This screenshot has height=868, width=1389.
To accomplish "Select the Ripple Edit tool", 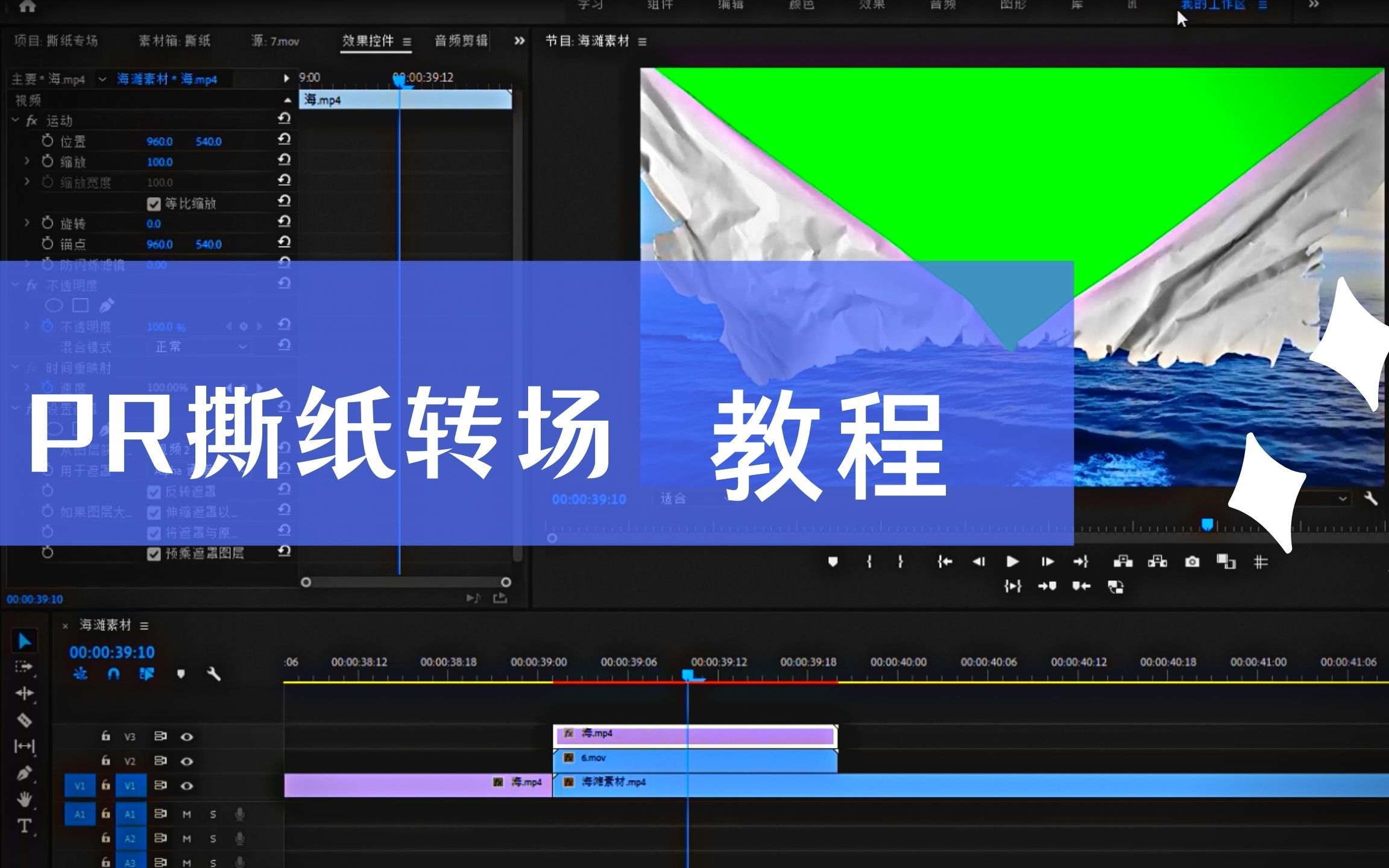I will click(x=24, y=693).
